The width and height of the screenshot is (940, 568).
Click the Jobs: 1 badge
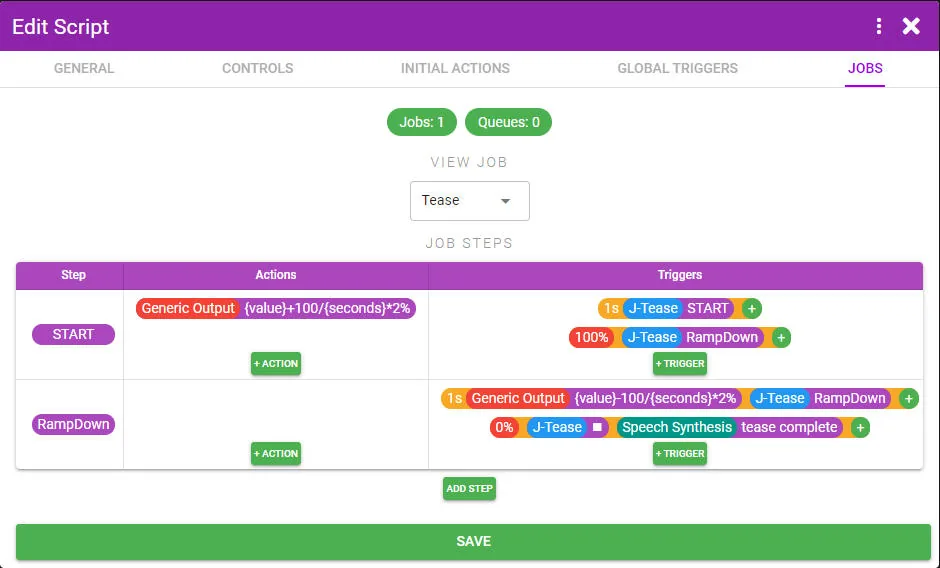coord(422,122)
